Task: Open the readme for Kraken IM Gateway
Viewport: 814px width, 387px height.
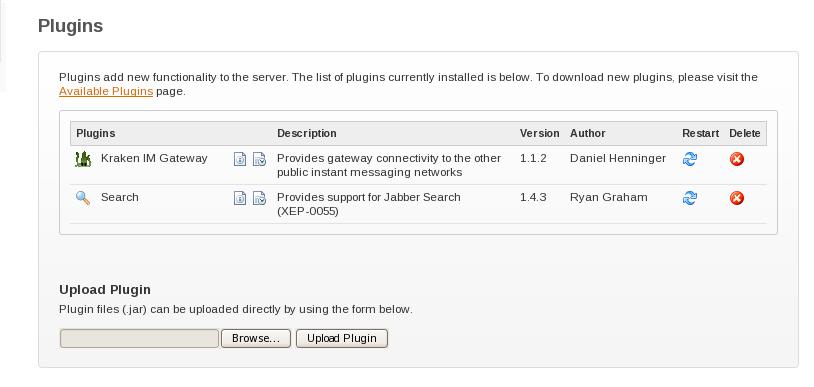Action: 239,159
